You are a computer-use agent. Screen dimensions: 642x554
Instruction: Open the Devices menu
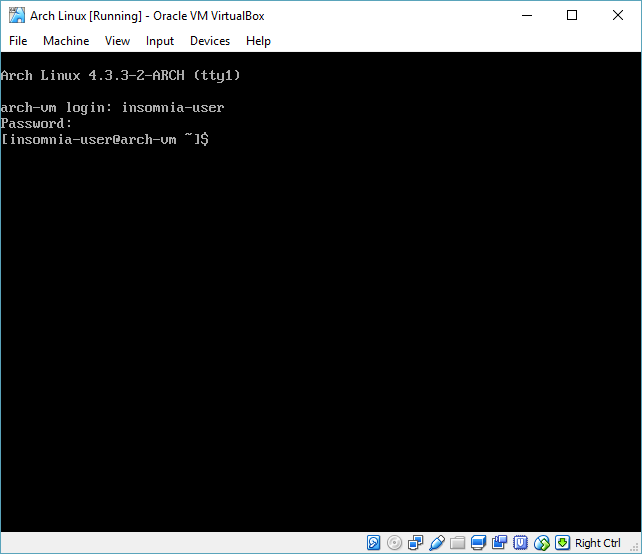click(210, 41)
